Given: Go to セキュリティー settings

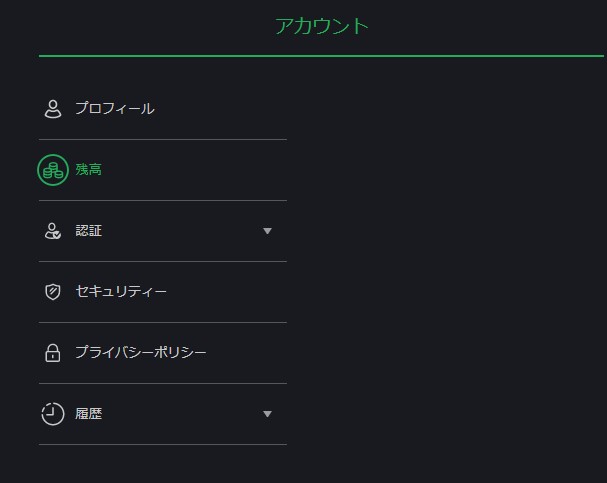Looking at the screenshot, I should (x=121, y=292).
